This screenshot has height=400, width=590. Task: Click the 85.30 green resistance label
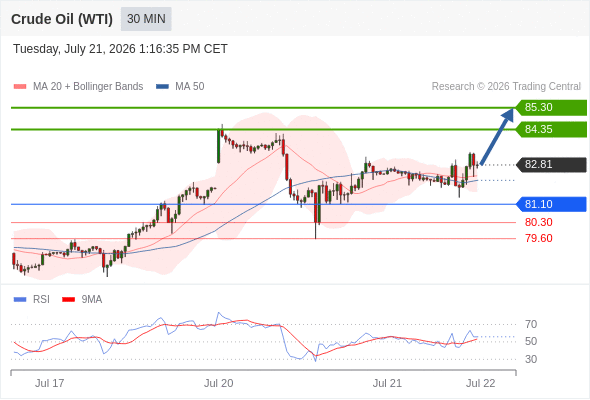[x=551, y=108]
